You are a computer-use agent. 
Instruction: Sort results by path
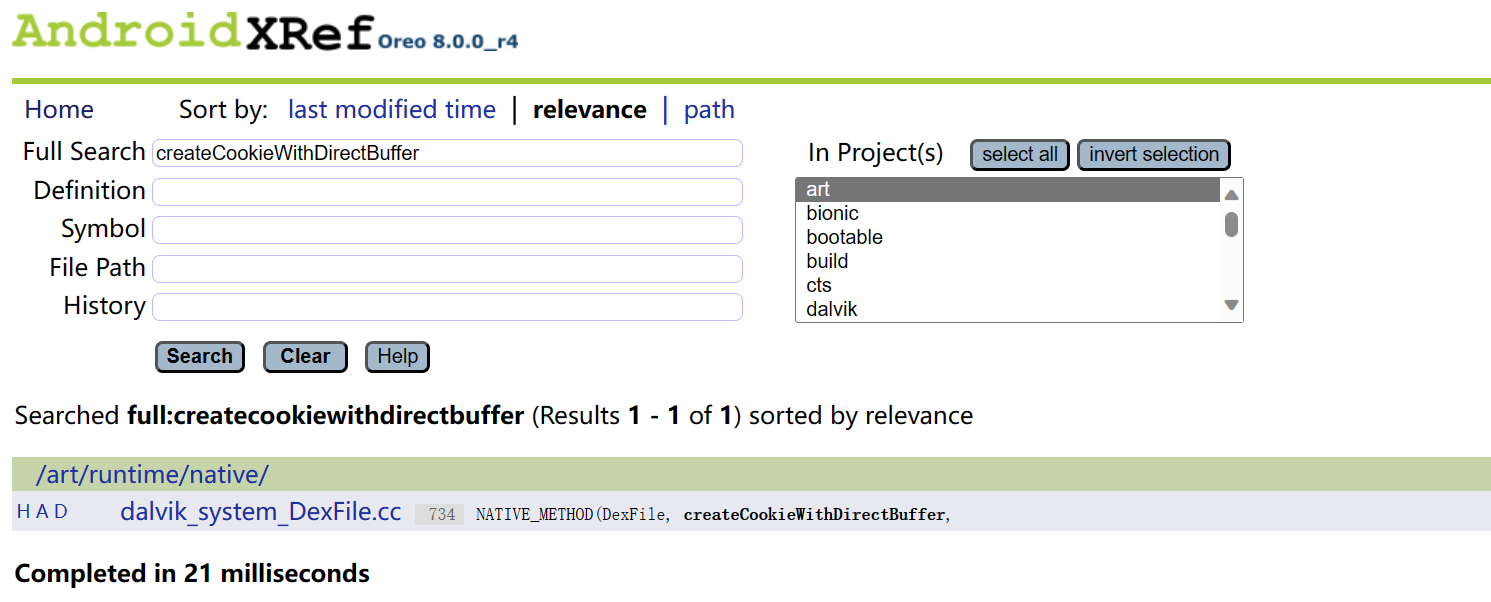[709, 110]
